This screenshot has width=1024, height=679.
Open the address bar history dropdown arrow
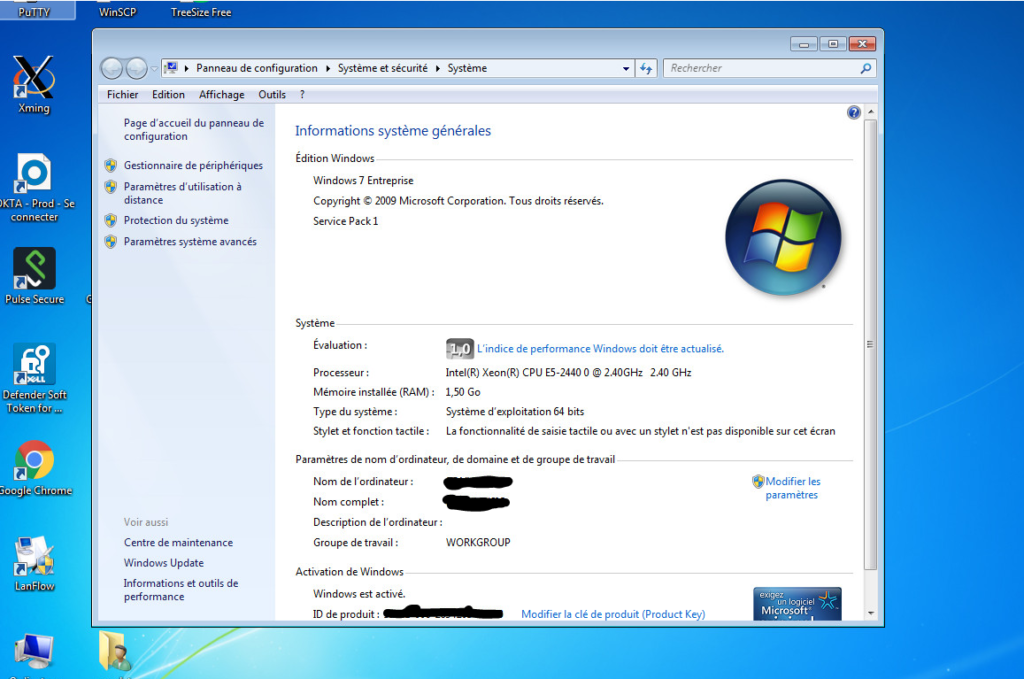626,68
